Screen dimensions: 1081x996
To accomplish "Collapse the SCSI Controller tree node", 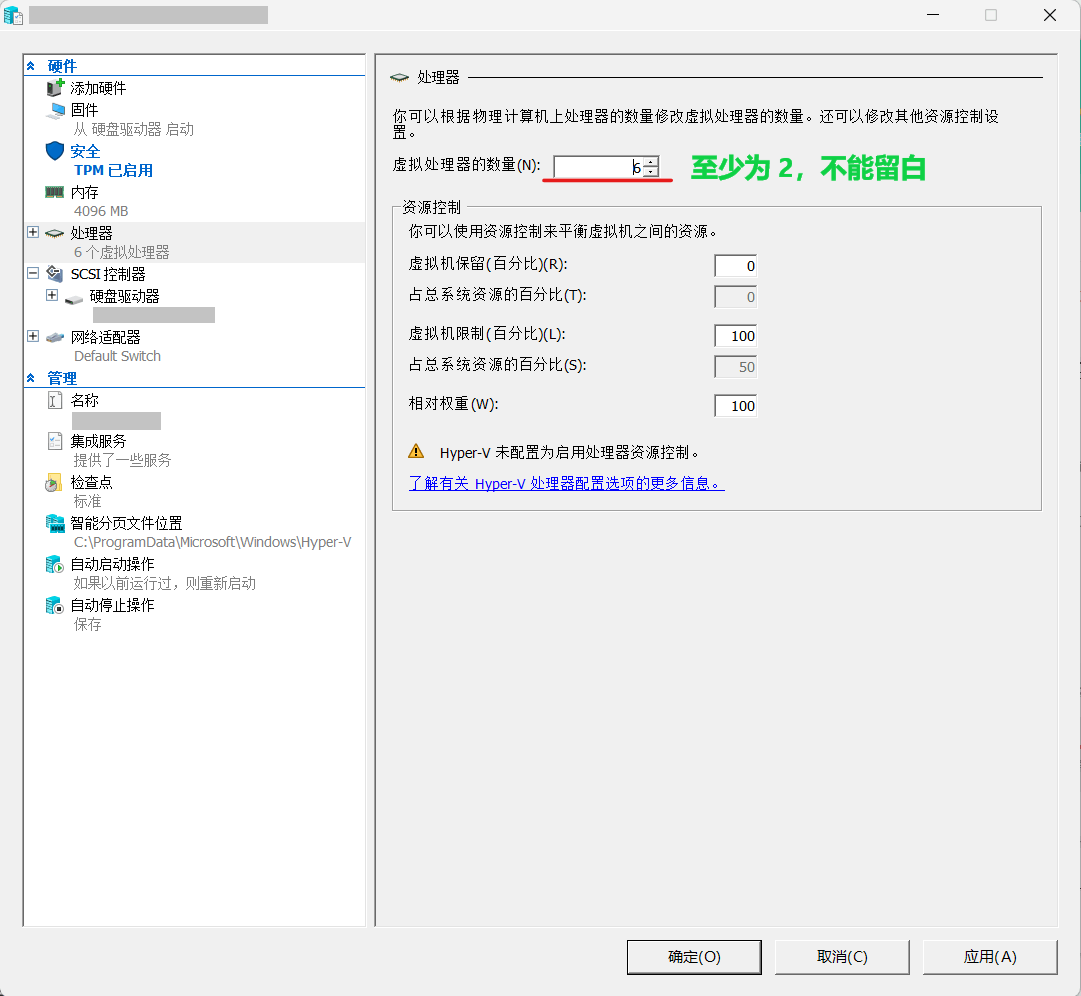I will tap(32, 273).
